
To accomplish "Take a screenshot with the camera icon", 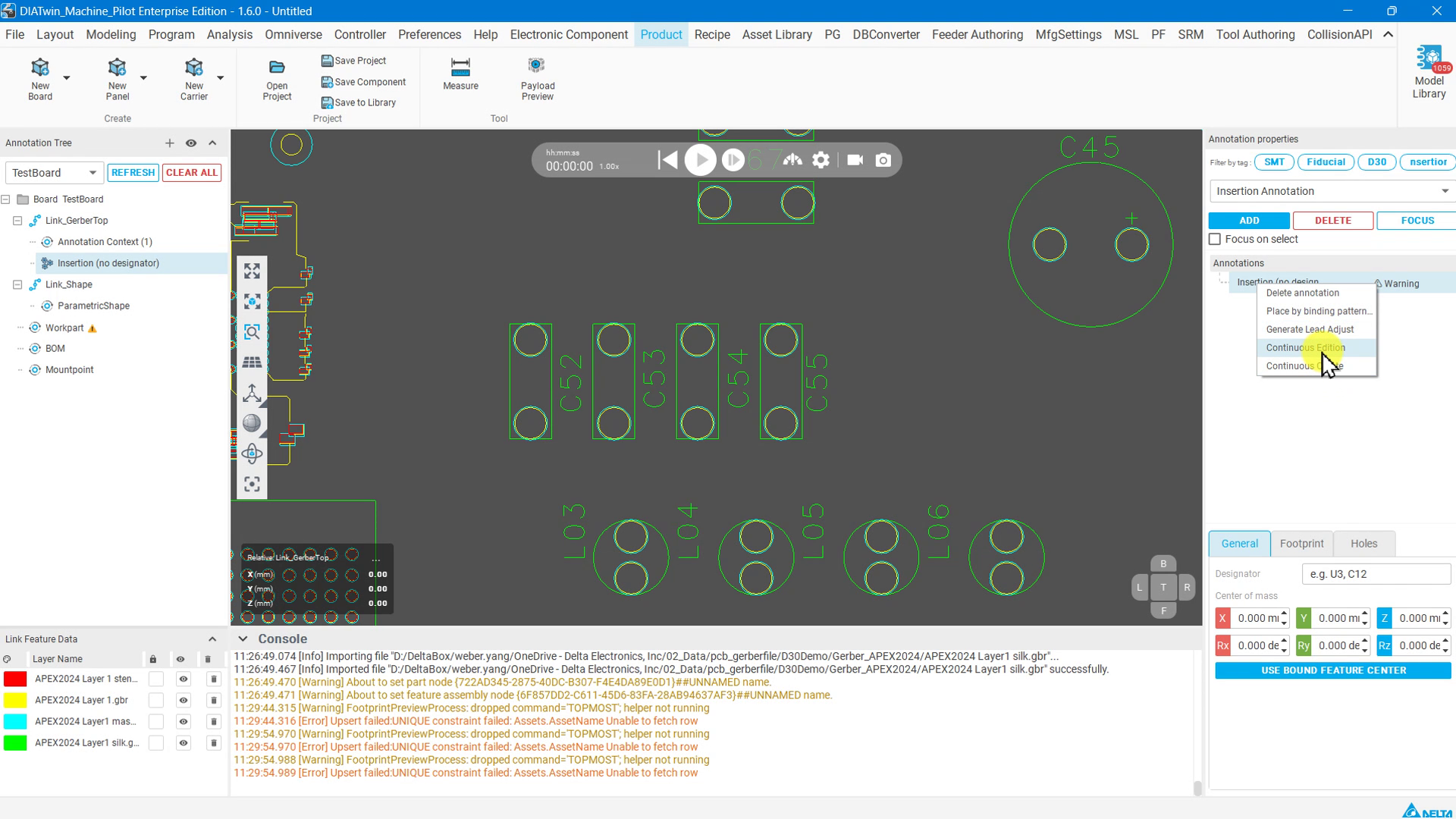I will click(x=883, y=160).
